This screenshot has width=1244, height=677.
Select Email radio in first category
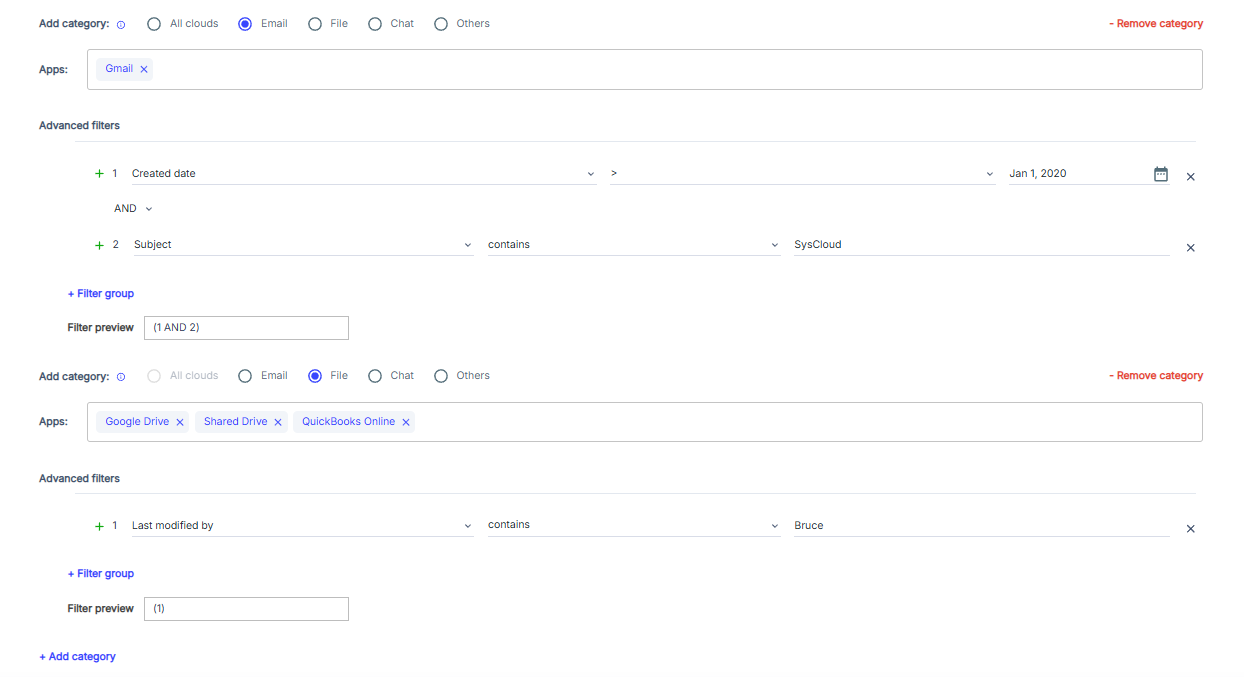click(x=245, y=24)
